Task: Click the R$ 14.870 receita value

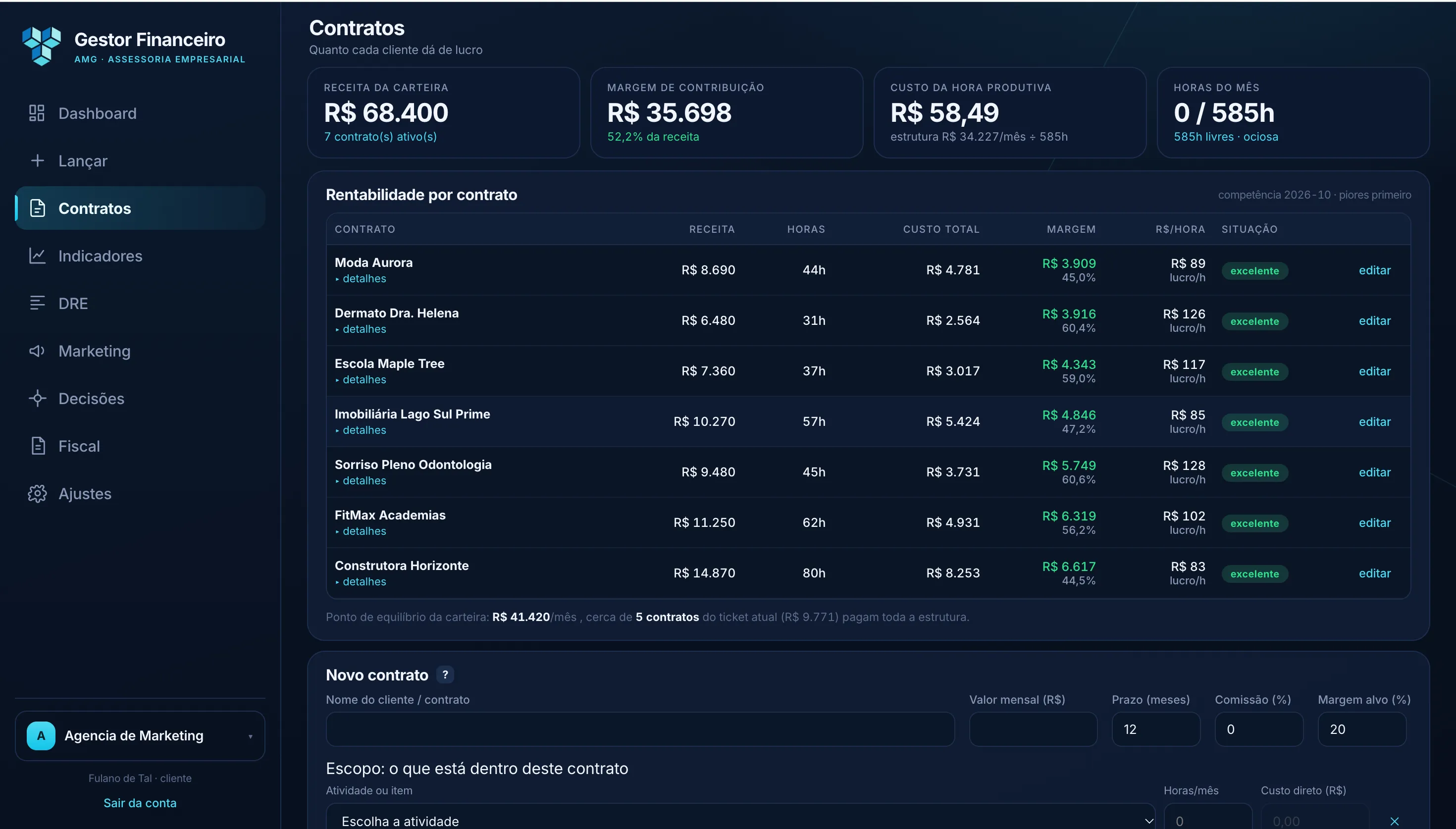Action: tap(704, 573)
